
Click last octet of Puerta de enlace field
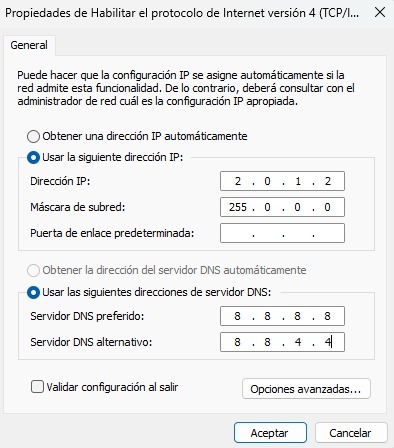click(328, 233)
